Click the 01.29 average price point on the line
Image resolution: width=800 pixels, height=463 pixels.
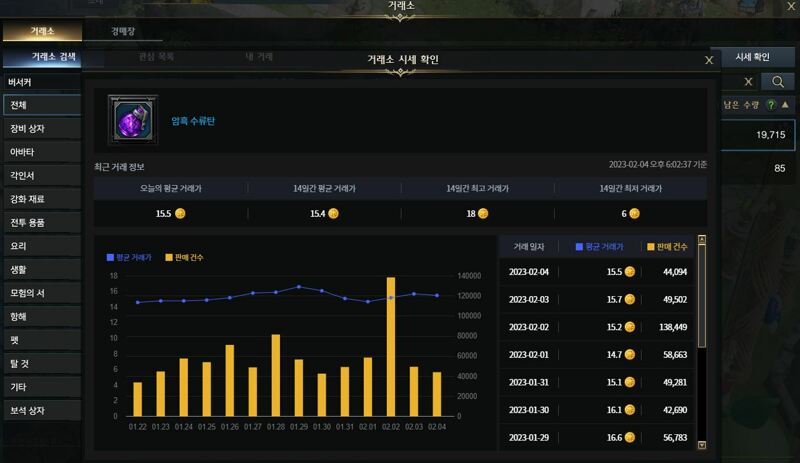(x=299, y=287)
